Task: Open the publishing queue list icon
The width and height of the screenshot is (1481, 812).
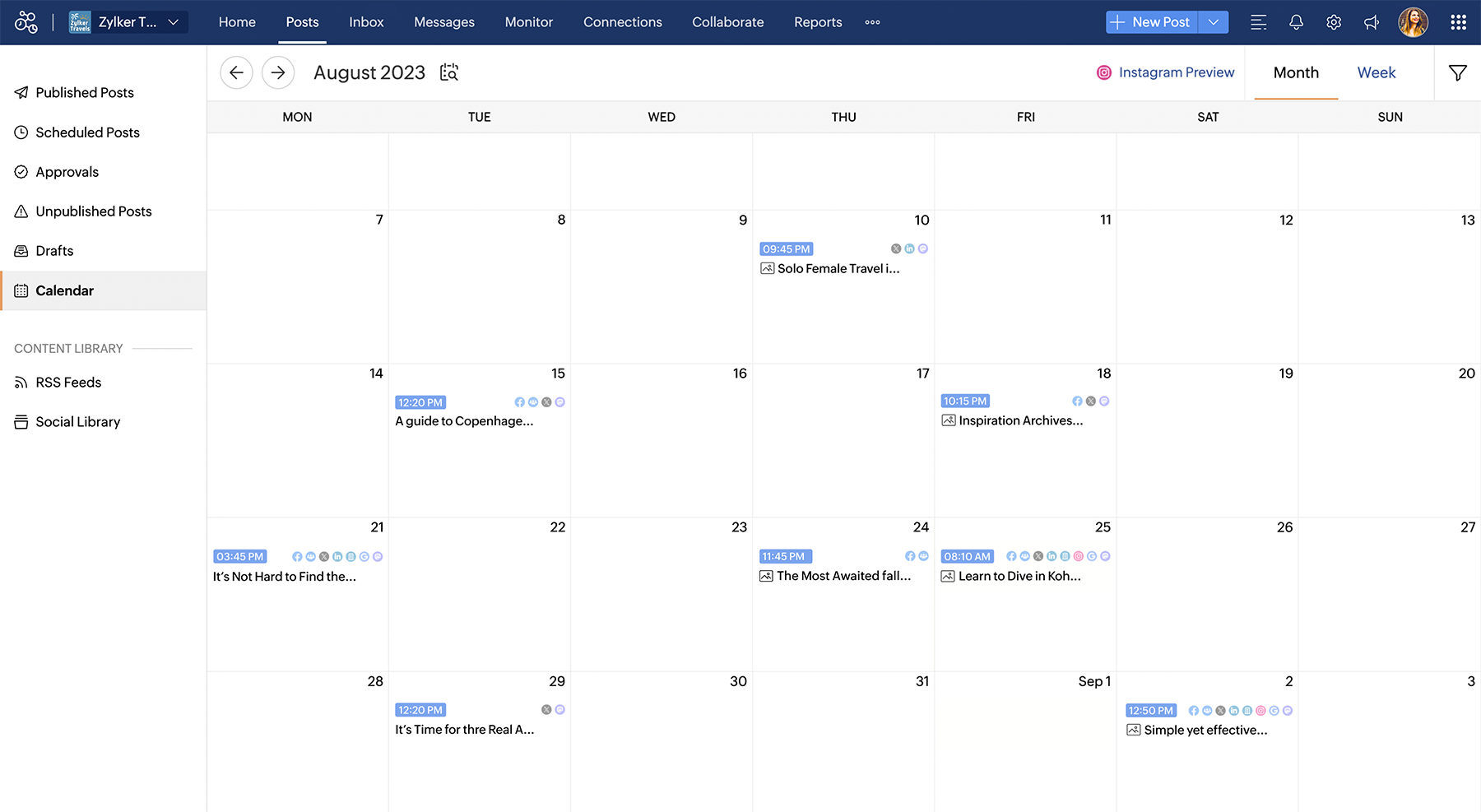Action: [1258, 22]
